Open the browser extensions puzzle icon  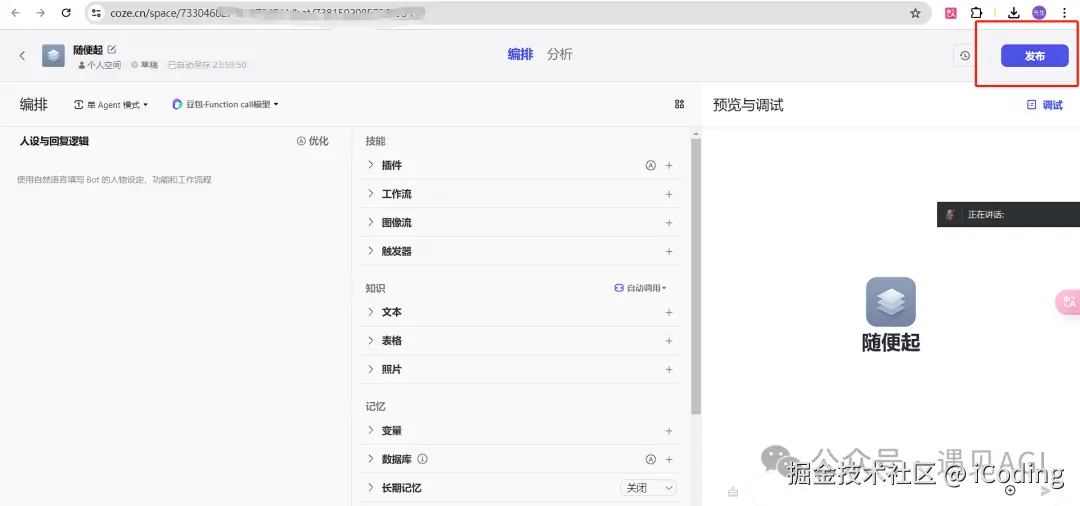coord(976,13)
